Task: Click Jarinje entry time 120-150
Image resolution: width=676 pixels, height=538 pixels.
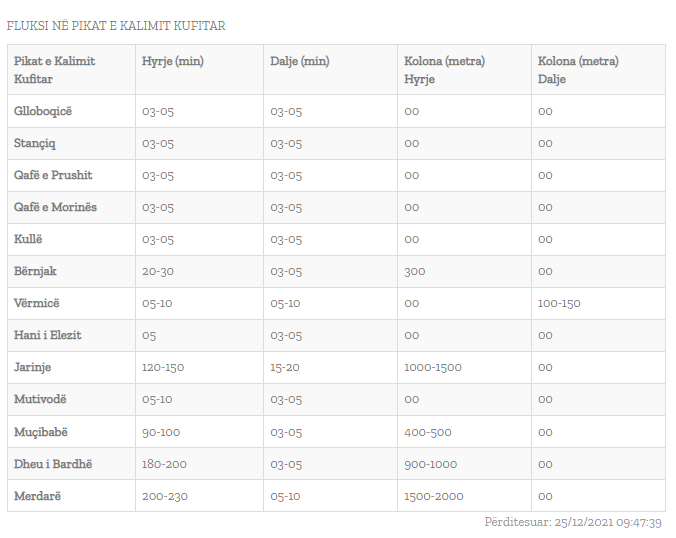Action: pos(163,367)
